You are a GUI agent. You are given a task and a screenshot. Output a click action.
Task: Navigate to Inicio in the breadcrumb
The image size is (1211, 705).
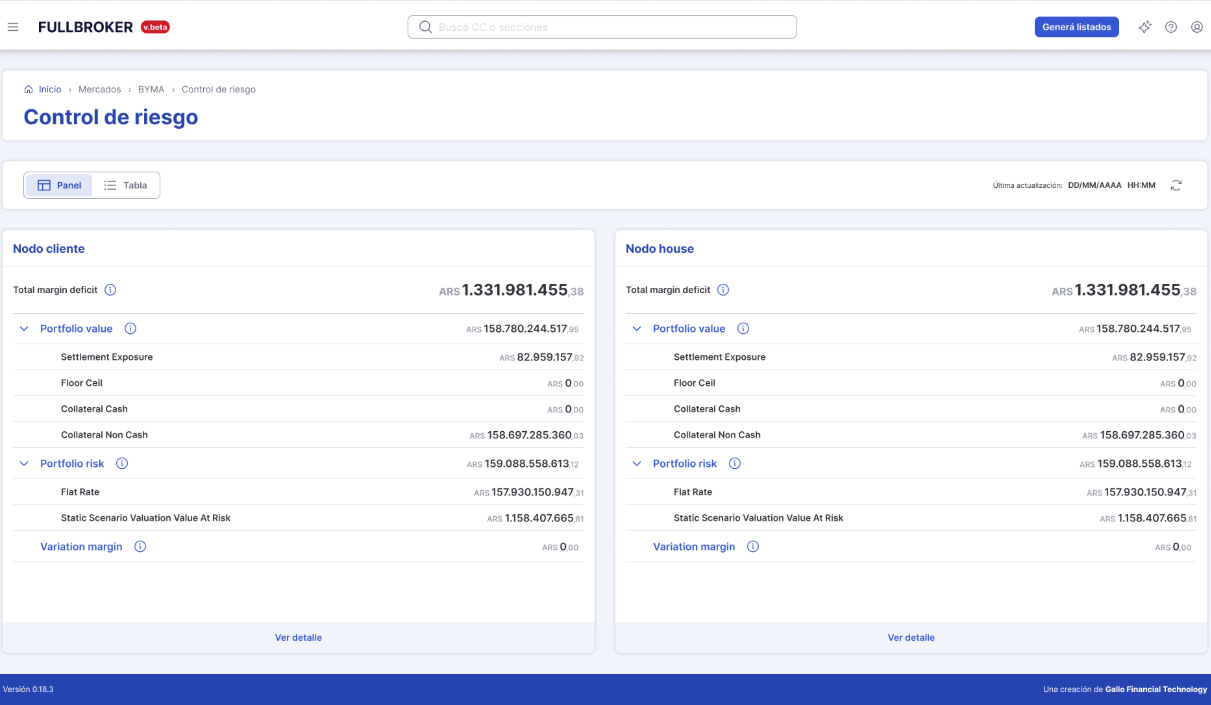click(x=50, y=89)
